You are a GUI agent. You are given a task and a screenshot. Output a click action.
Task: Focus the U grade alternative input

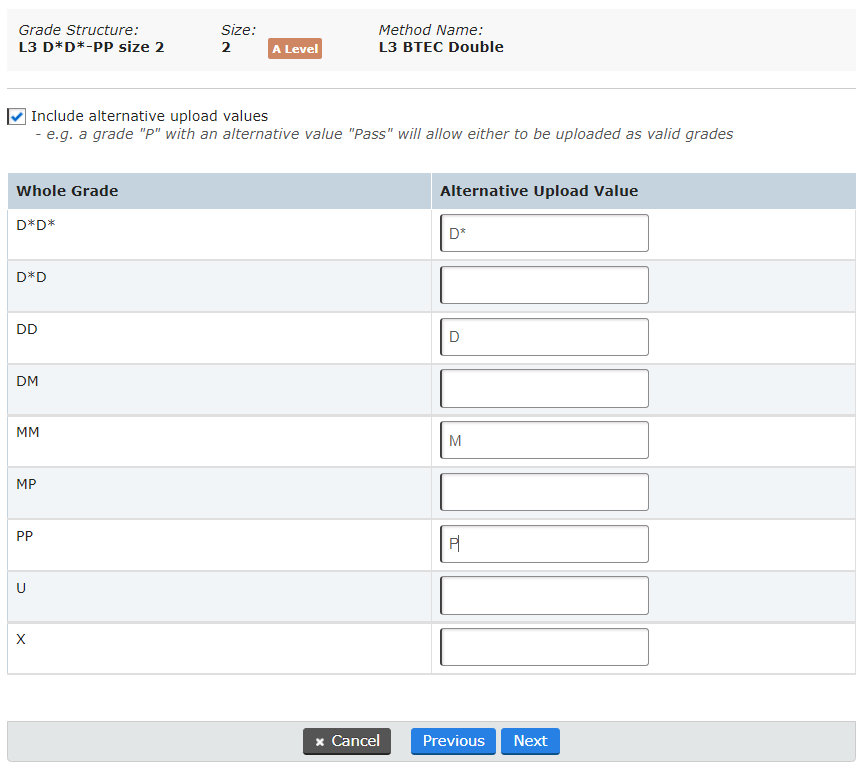click(x=544, y=595)
